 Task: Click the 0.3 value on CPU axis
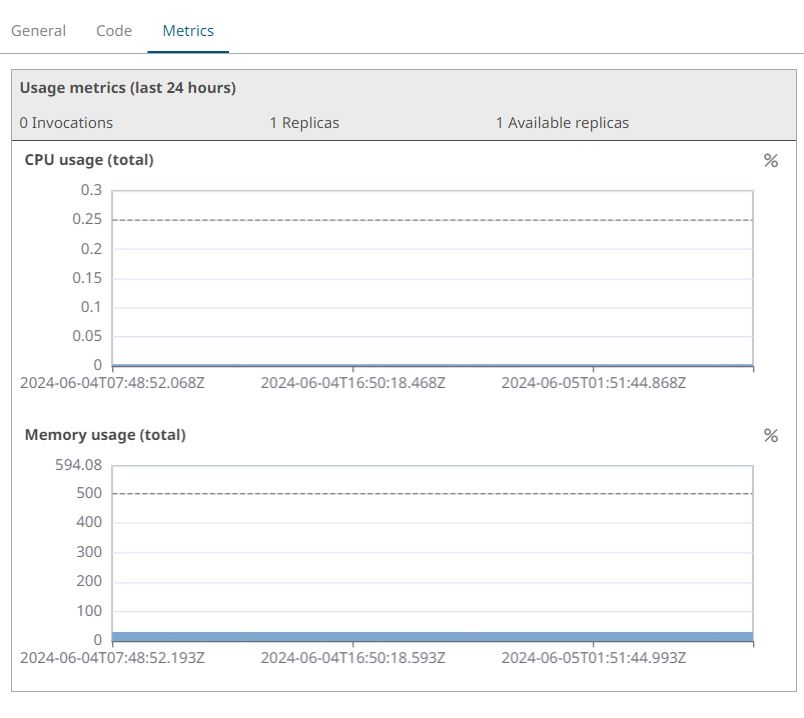[x=92, y=190]
